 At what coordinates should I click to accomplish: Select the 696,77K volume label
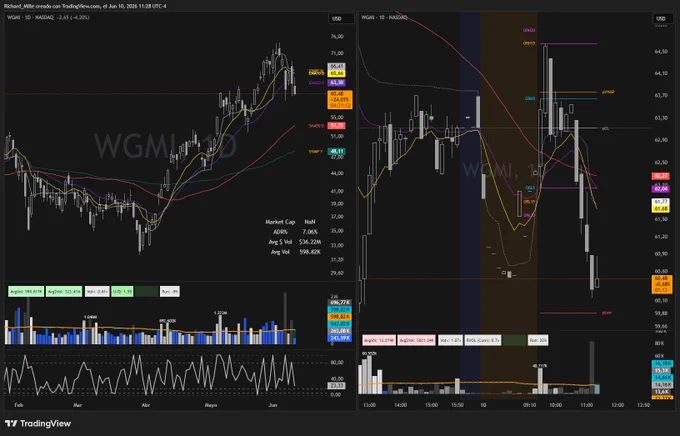coord(340,302)
